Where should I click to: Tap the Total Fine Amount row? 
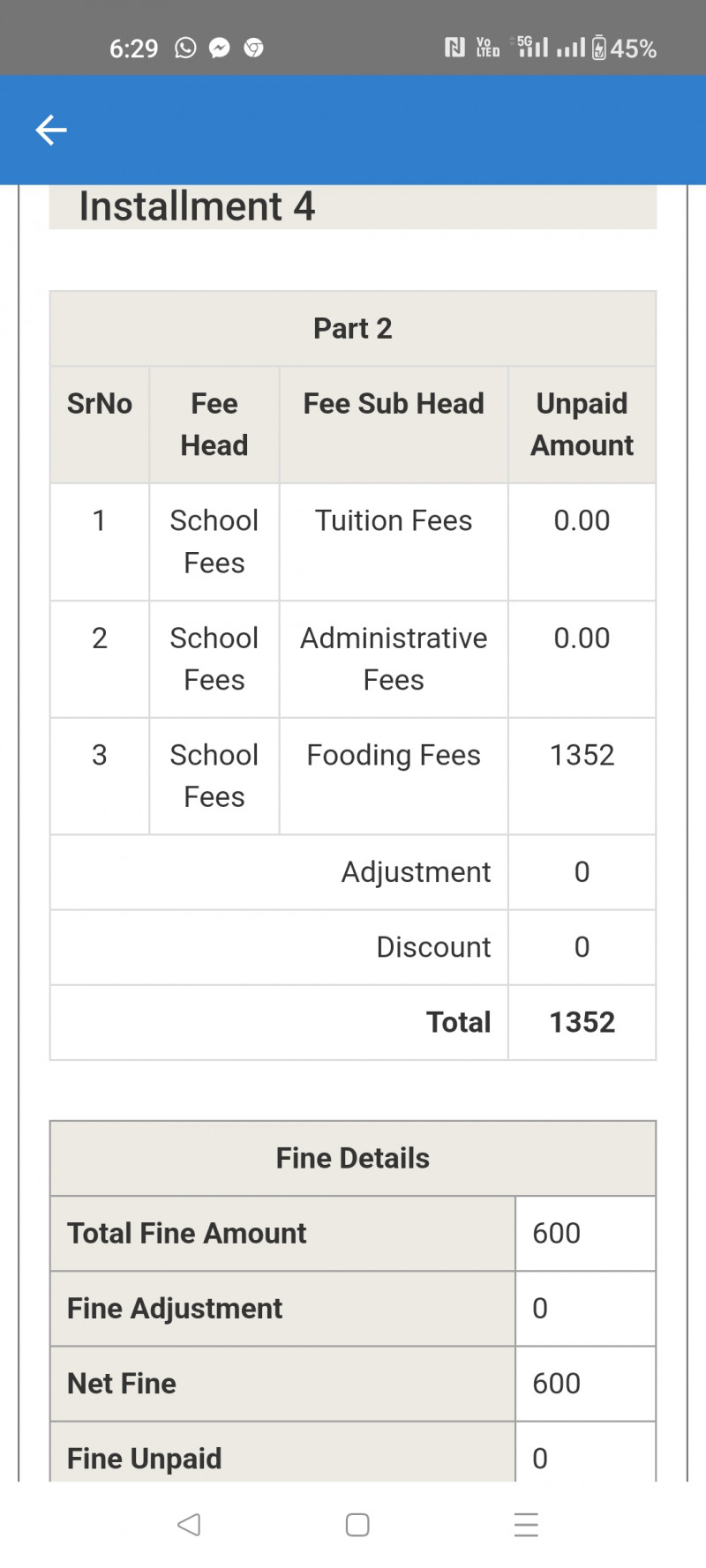click(x=187, y=1233)
